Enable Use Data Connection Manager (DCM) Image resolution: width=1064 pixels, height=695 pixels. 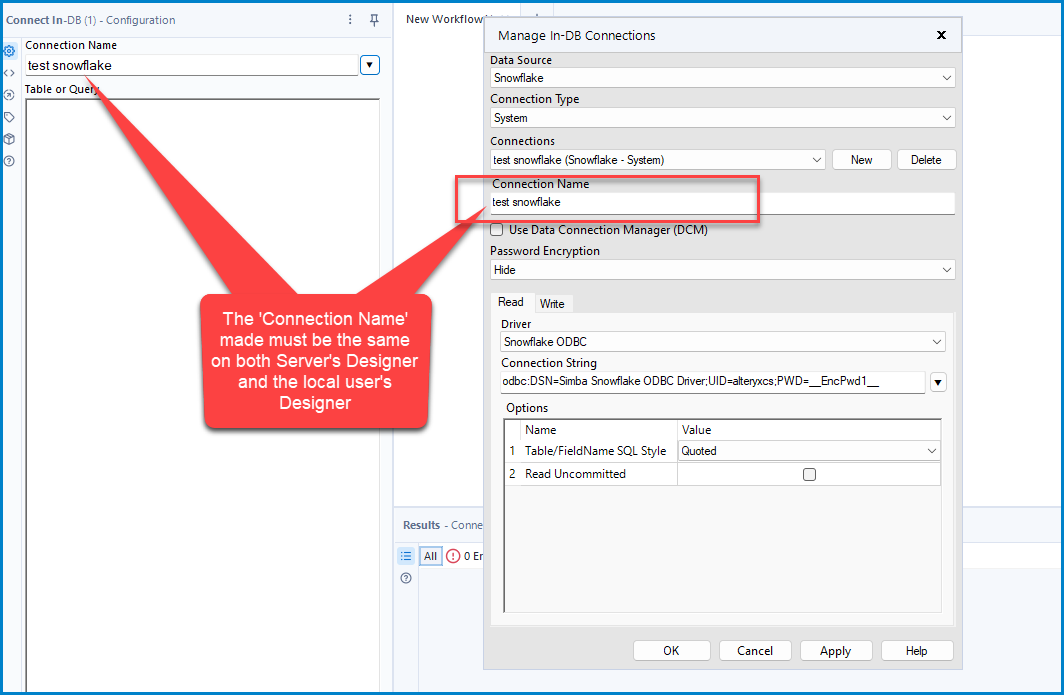(497, 229)
